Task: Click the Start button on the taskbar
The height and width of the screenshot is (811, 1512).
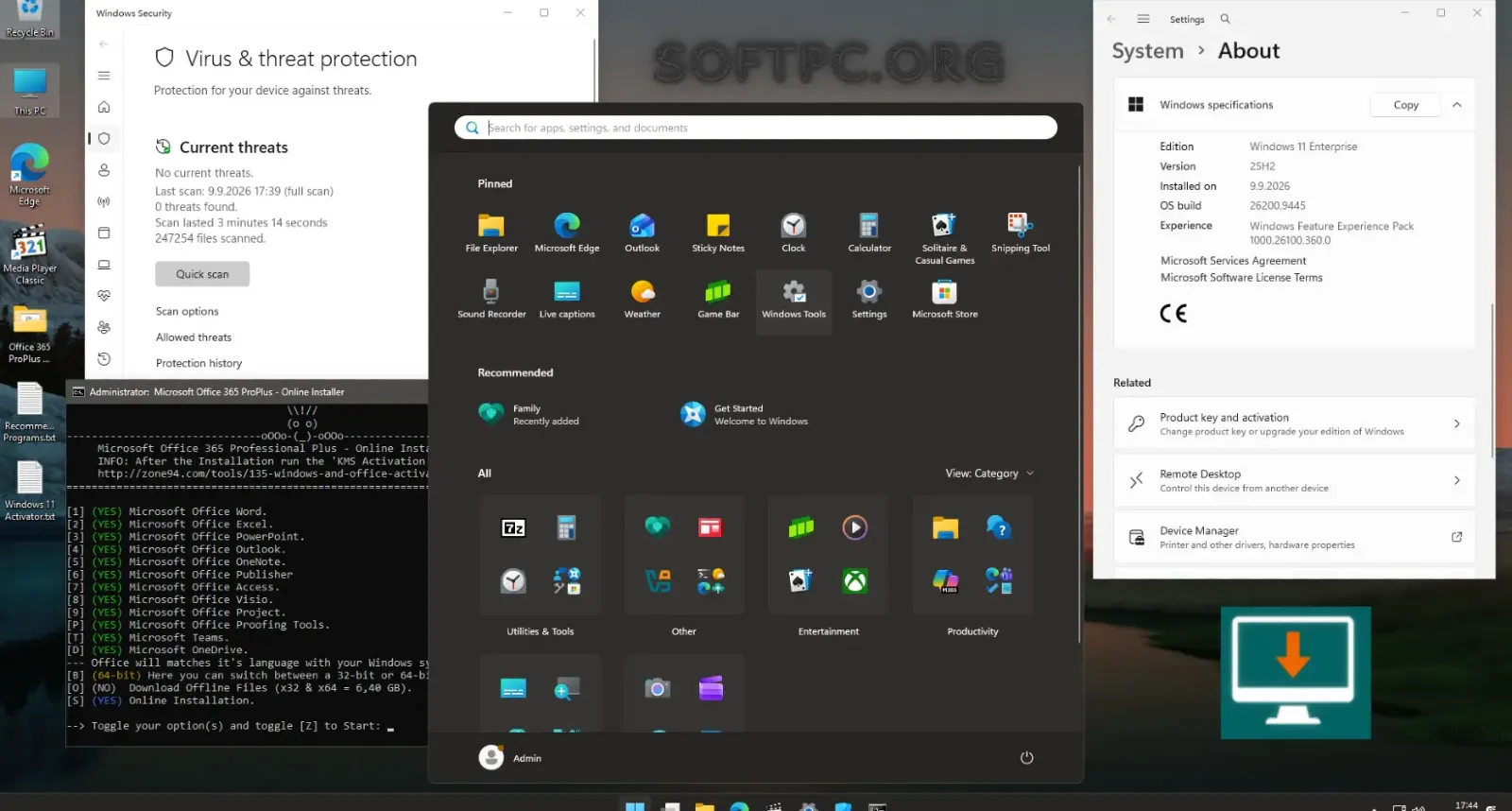Action: (x=635, y=806)
